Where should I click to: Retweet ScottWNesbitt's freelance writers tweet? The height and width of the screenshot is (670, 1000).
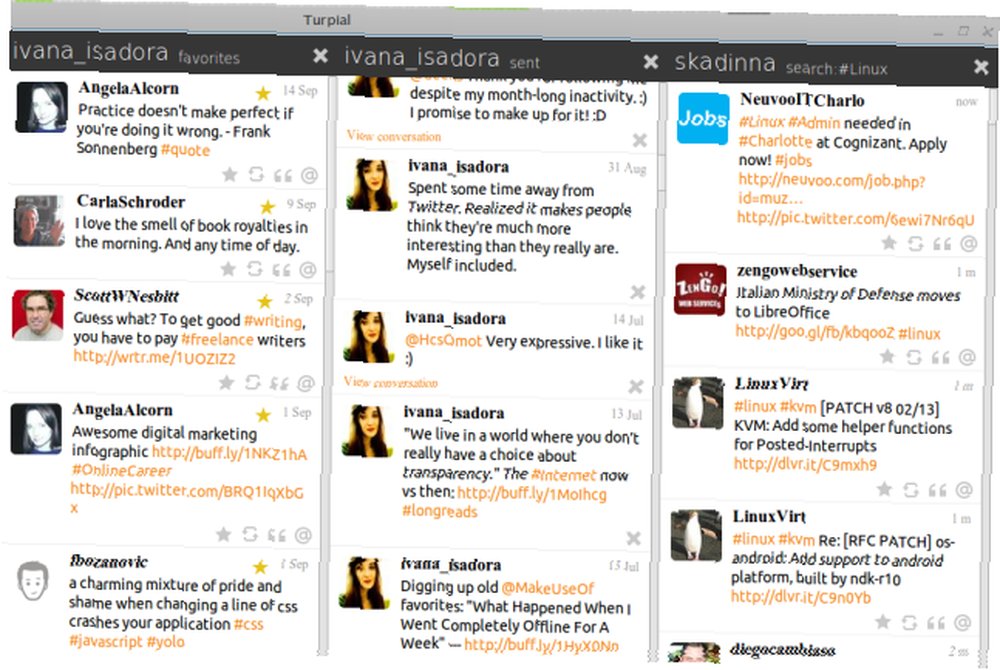(x=253, y=382)
